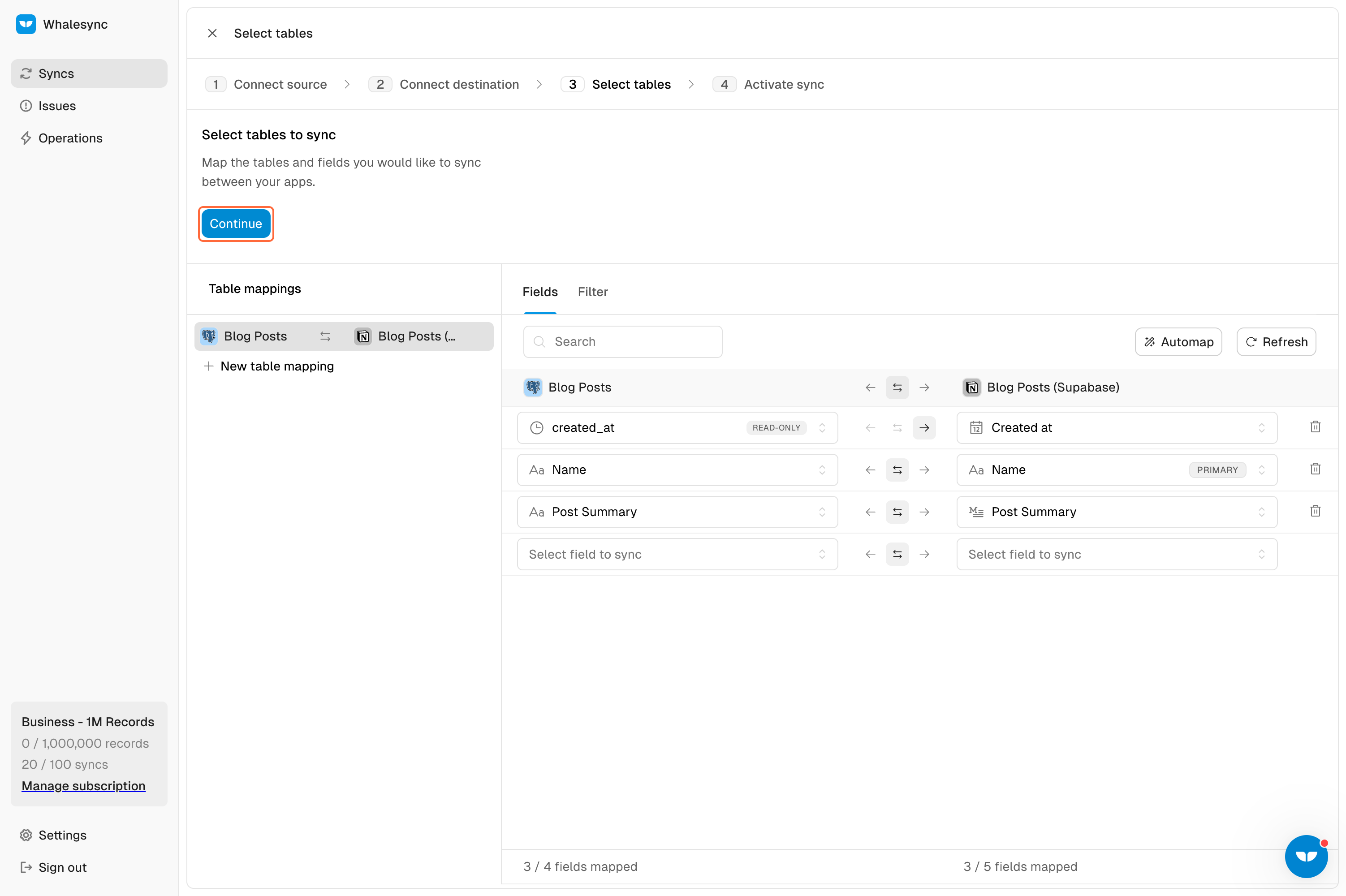Go to Syncs in the sidebar
This screenshot has width=1346, height=896.
pos(89,74)
